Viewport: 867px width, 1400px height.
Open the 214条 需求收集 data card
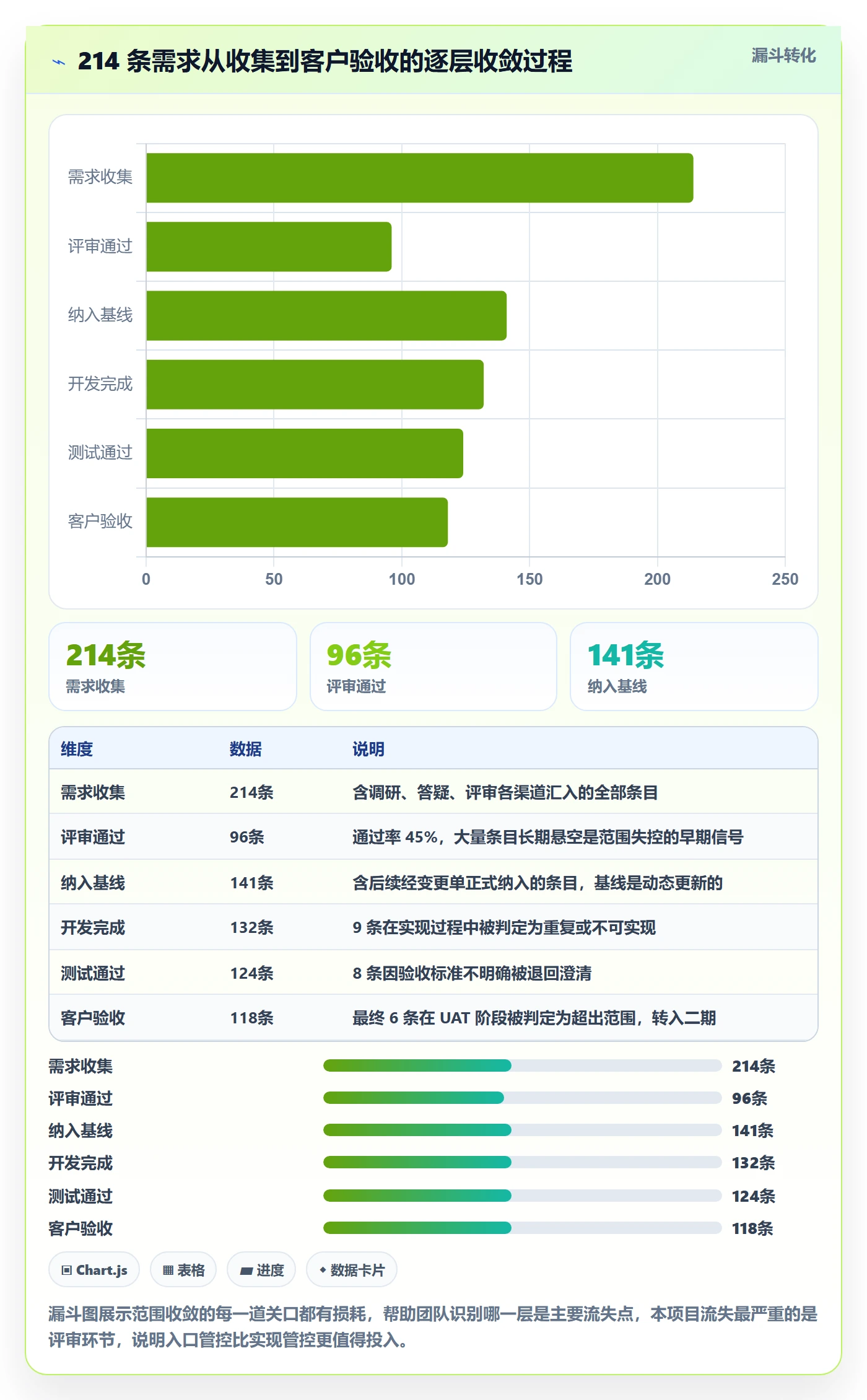pyautogui.click(x=173, y=667)
